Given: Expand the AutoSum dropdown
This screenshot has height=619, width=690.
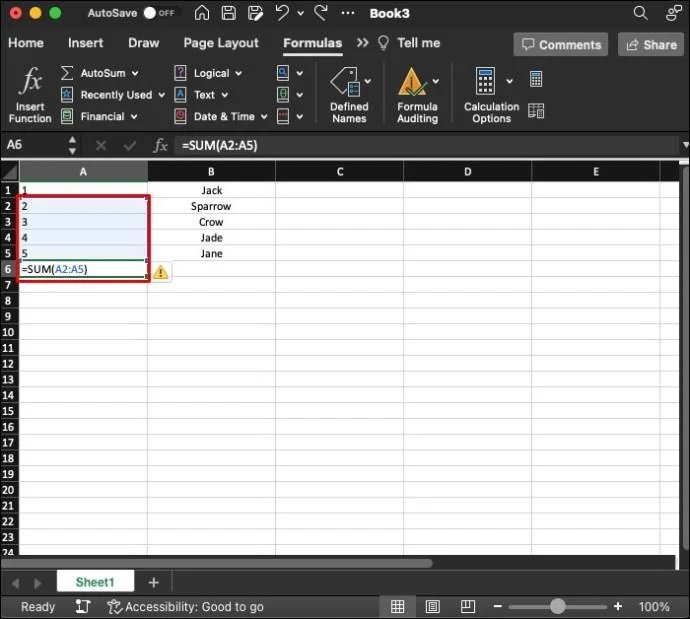Looking at the screenshot, I should [134, 73].
